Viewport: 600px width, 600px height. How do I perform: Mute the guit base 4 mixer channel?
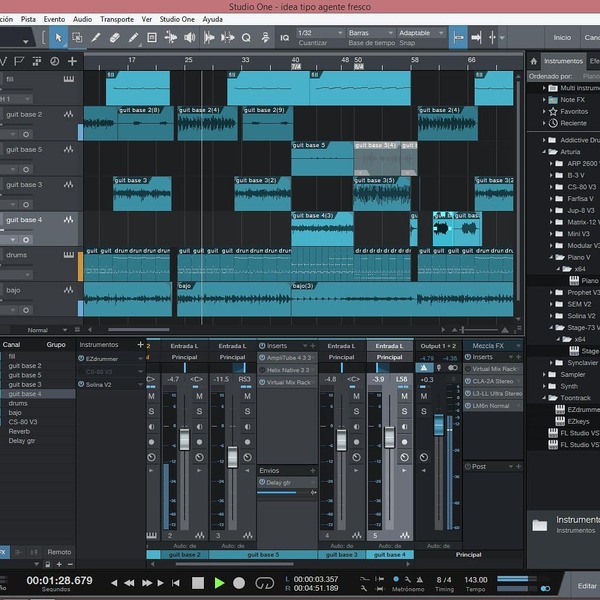click(x=404, y=396)
